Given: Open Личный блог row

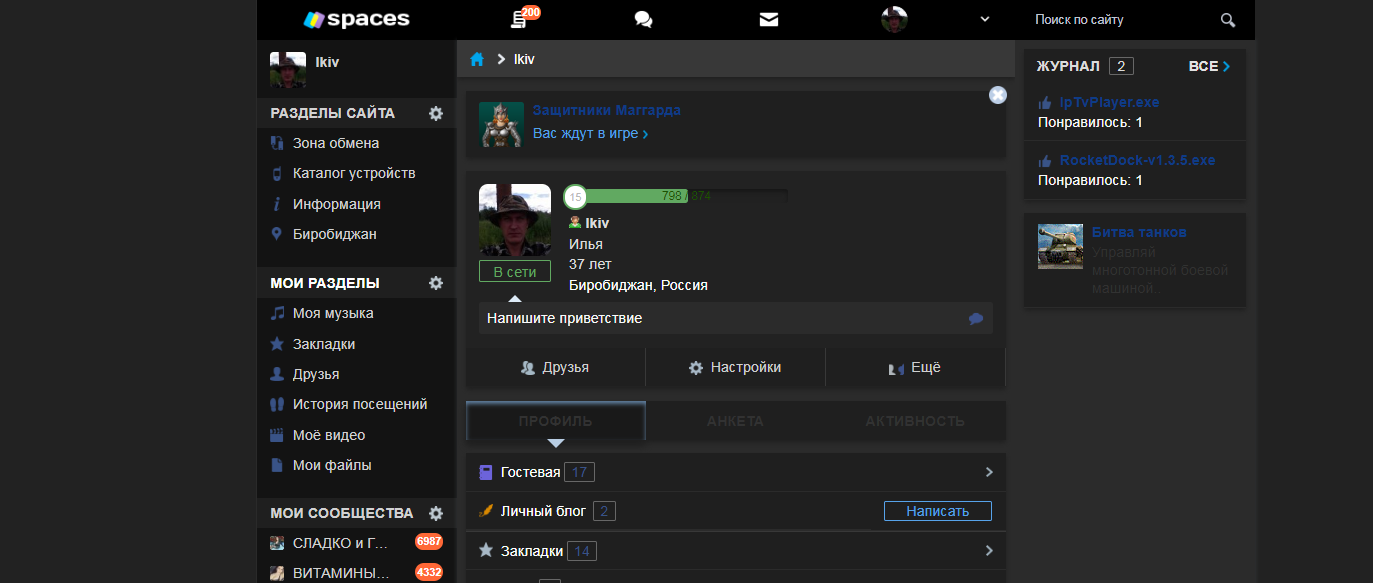Looking at the screenshot, I should 736,511.
